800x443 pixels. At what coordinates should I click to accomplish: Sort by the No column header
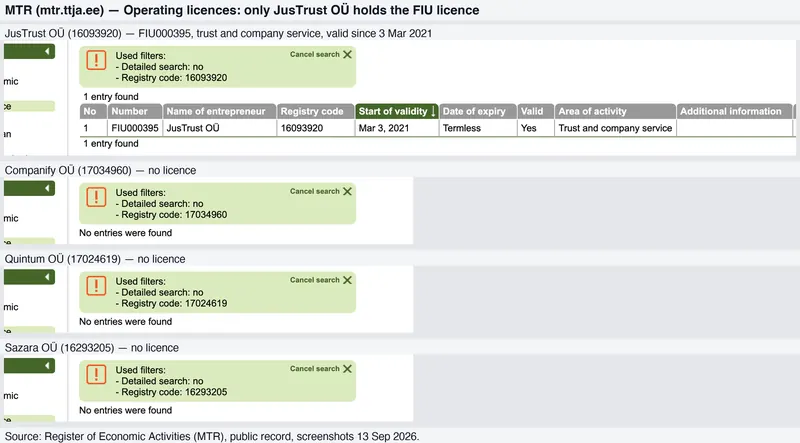tap(93, 111)
